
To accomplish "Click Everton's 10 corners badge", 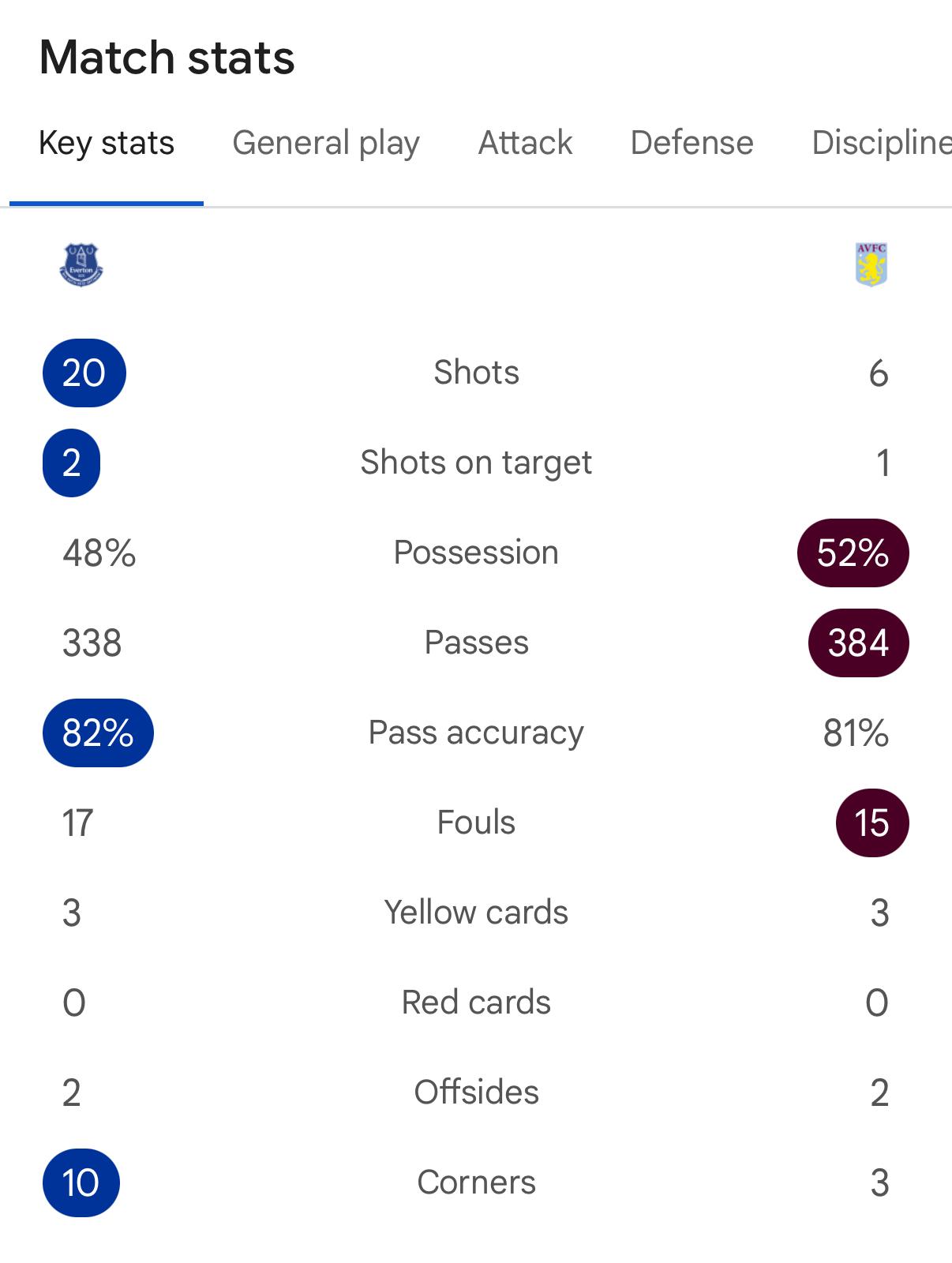I will [81, 1182].
